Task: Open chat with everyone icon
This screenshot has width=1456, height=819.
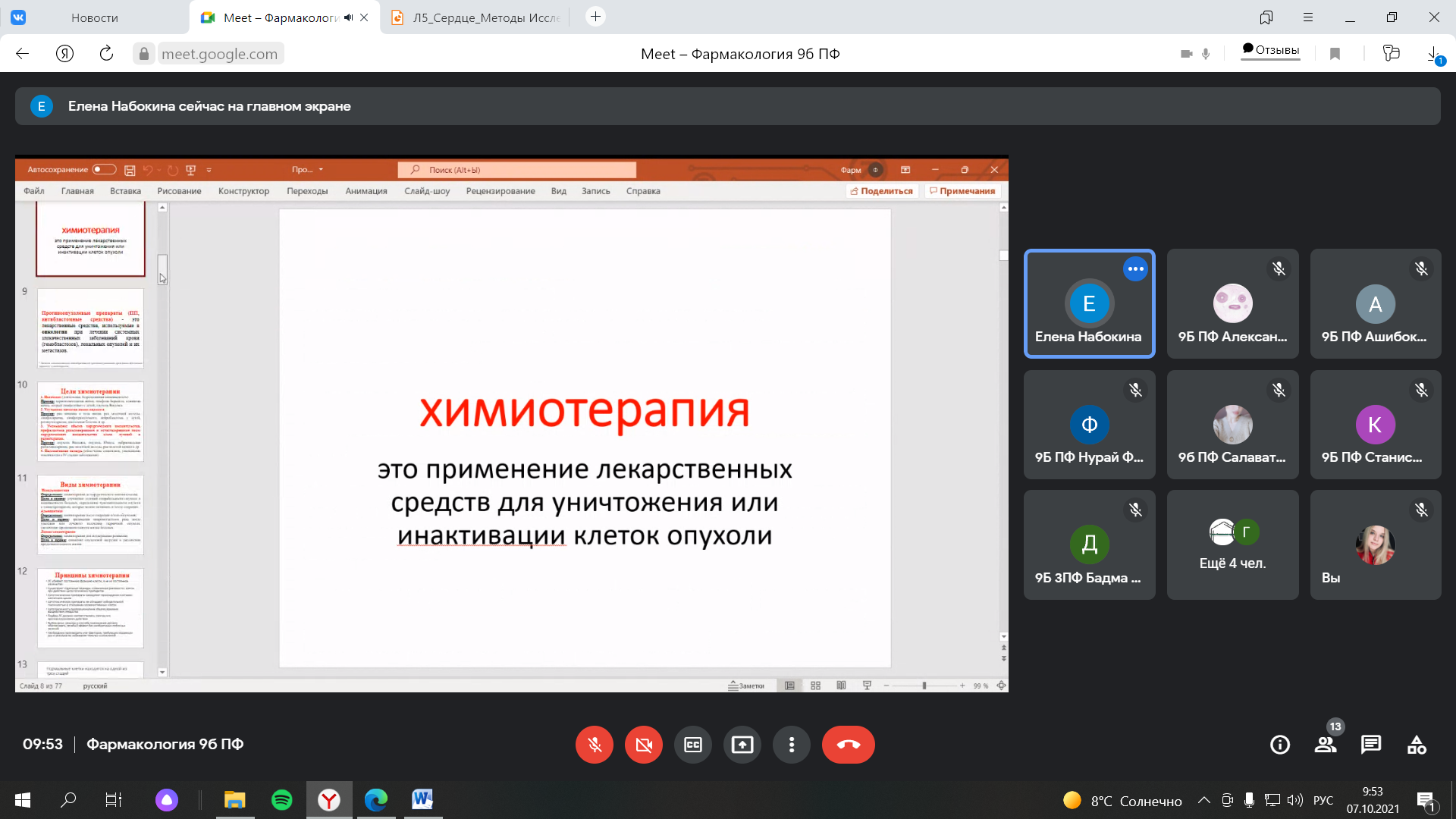Action: 1371,745
